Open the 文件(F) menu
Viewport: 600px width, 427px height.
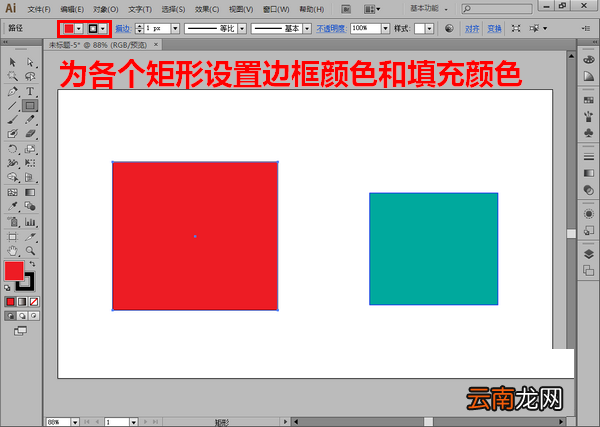(39, 9)
